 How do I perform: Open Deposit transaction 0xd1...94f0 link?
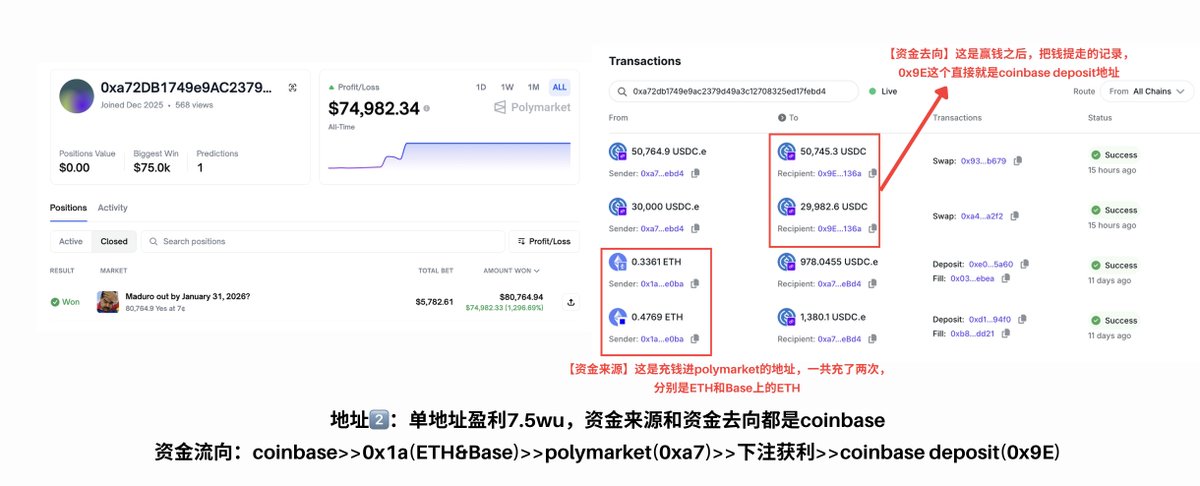point(990,320)
